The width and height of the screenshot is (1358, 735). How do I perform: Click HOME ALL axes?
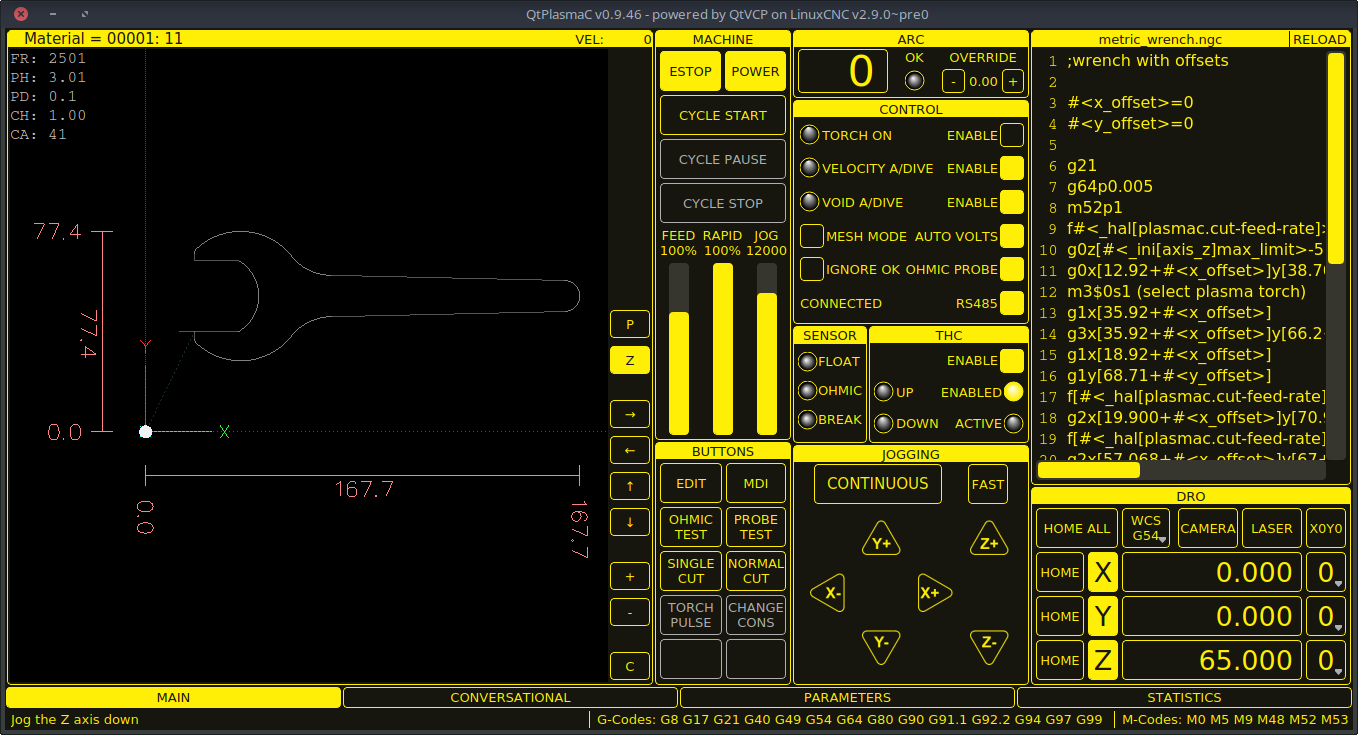(x=1077, y=528)
